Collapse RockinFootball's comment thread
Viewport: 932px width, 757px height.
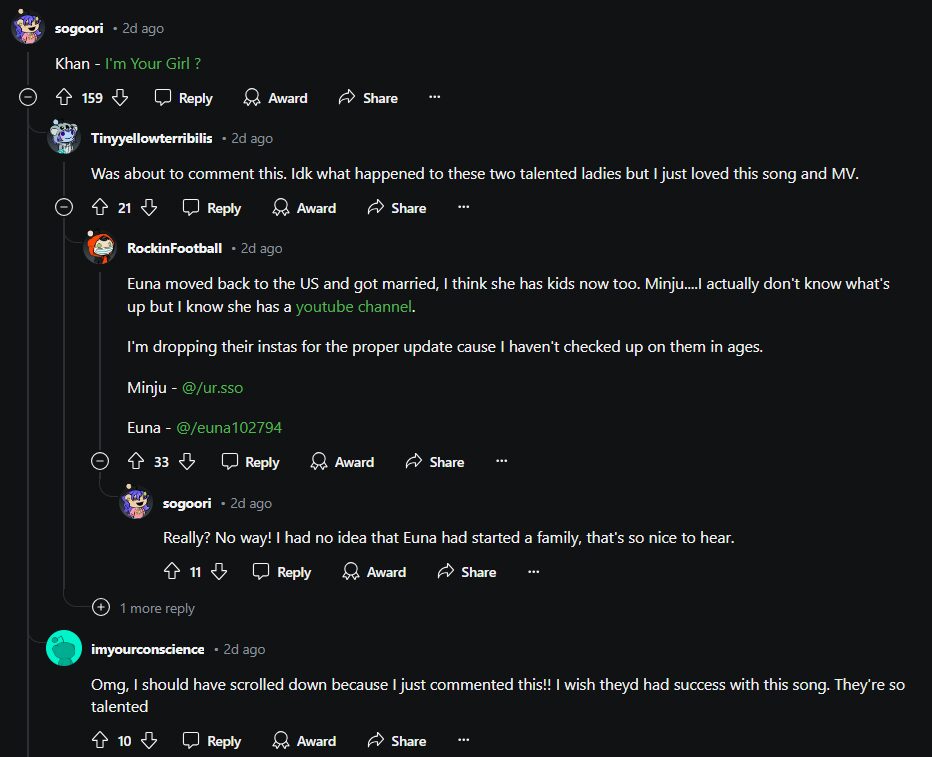(x=100, y=462)
